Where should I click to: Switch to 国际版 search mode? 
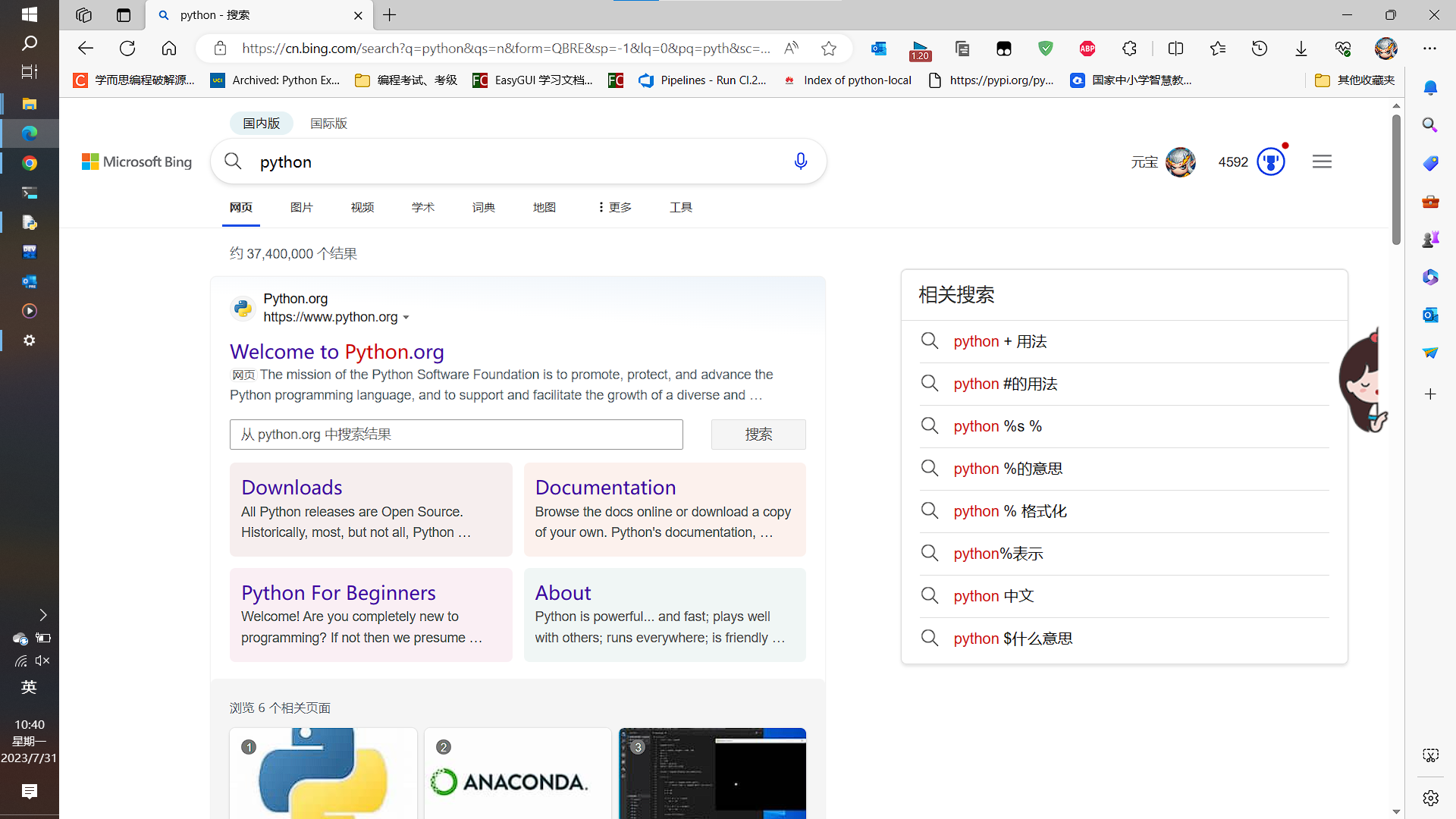[x=328, y=123]
